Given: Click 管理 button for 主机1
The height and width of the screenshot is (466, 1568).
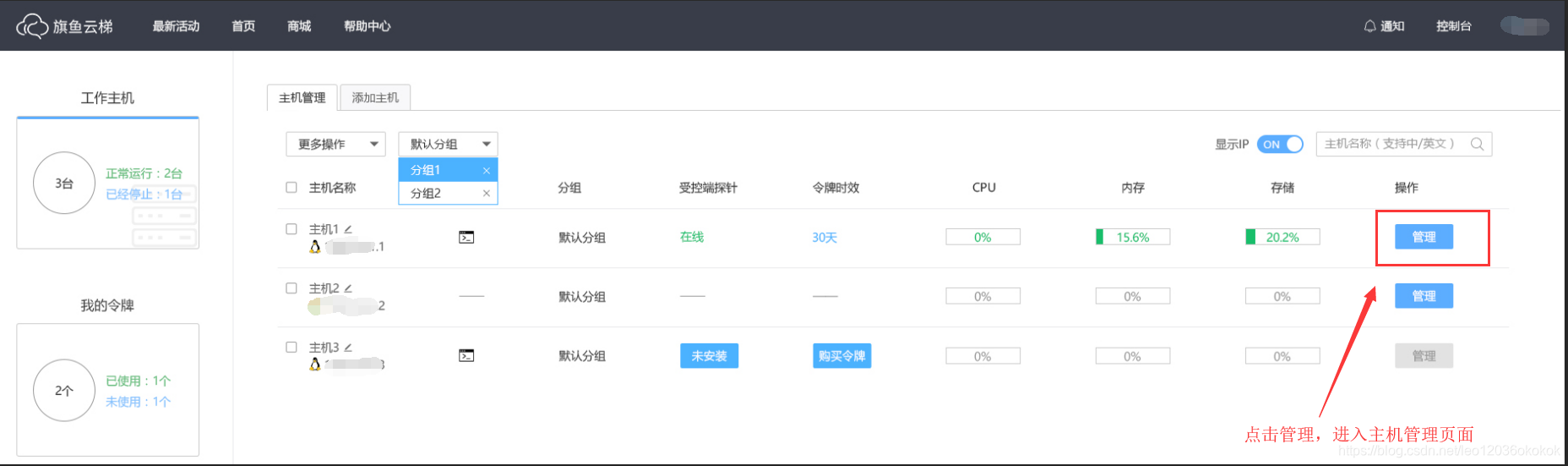Looking at the screenshot, I should click(x=1424, y=237).
